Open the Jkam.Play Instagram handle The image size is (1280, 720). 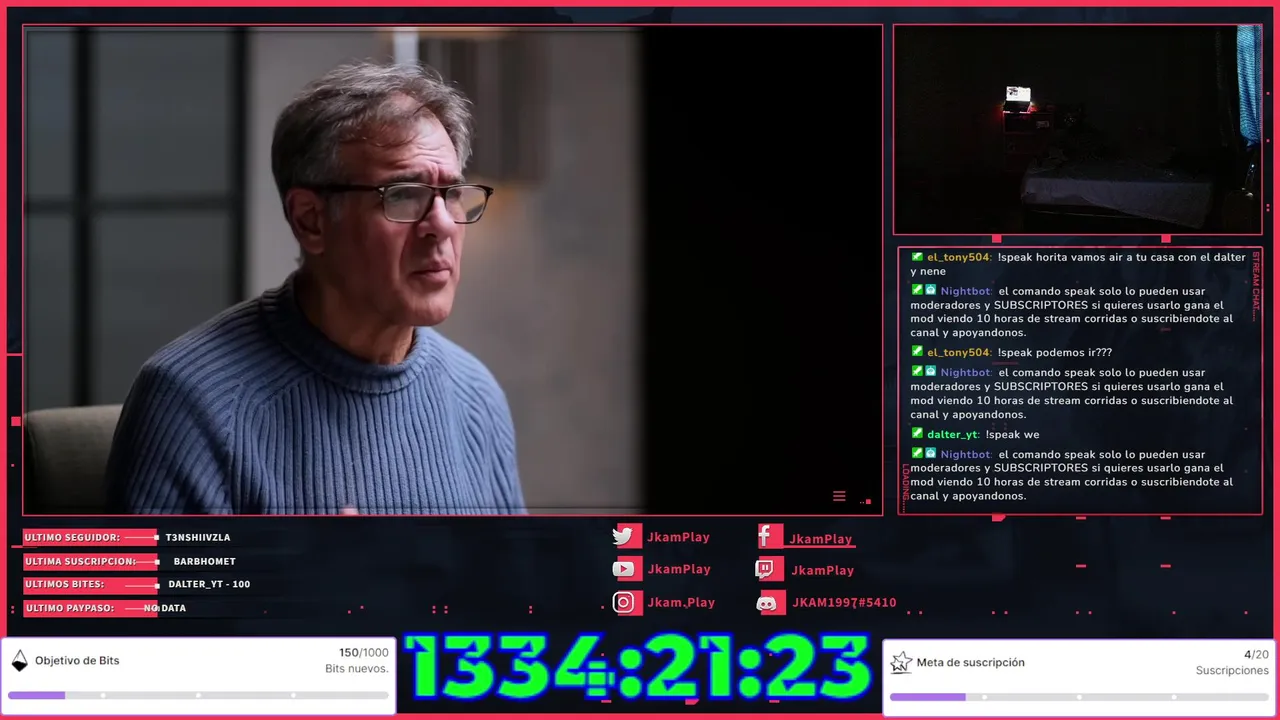click(x=681, y=602)
